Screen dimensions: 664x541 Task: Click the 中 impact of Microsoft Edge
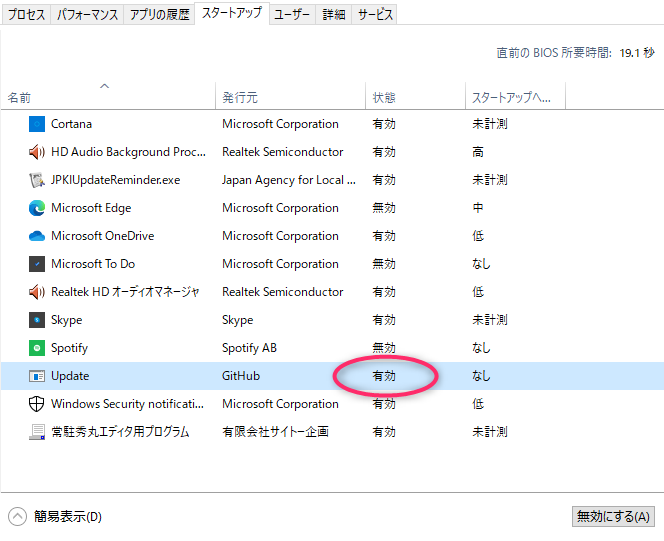click(478, 208)
